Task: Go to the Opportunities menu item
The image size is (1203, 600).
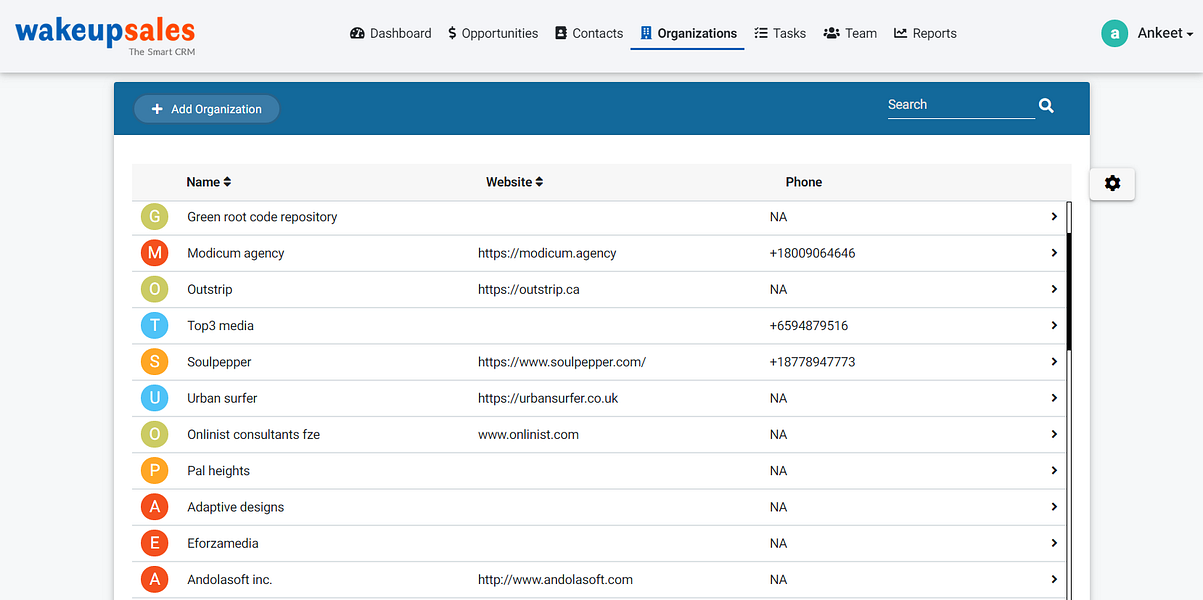Action: (x=493, y=33)
